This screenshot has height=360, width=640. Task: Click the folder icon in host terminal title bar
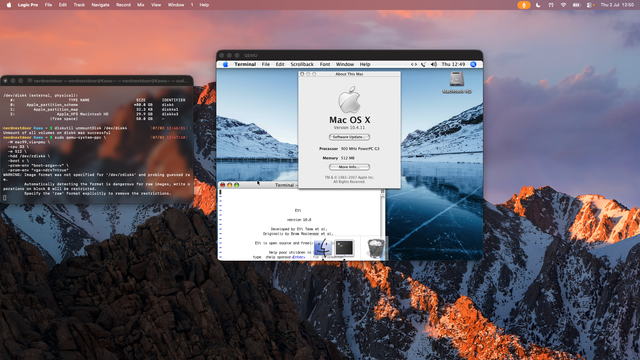(x=30, y=81)
